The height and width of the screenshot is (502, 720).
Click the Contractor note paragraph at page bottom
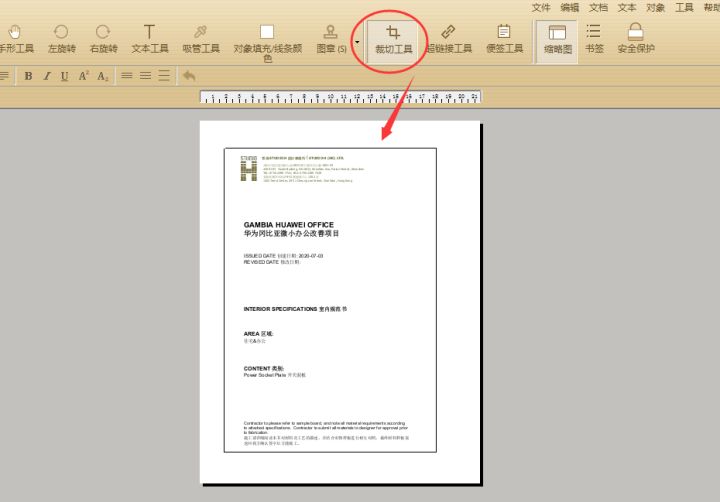[x=326, y=433]
